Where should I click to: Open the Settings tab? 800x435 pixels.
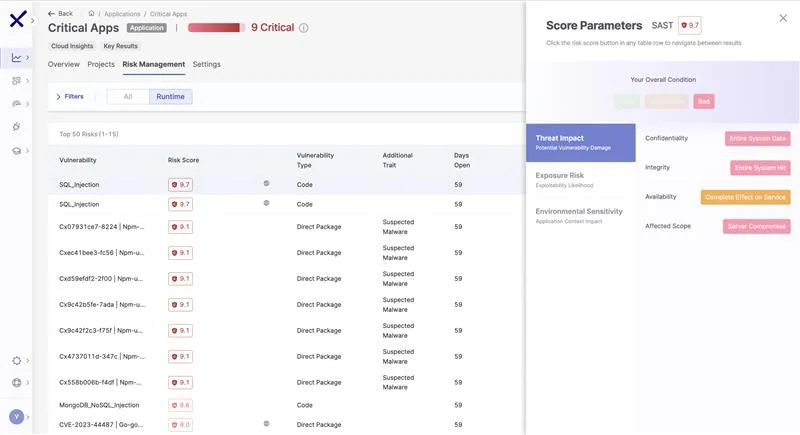click(x=207, y=64)
